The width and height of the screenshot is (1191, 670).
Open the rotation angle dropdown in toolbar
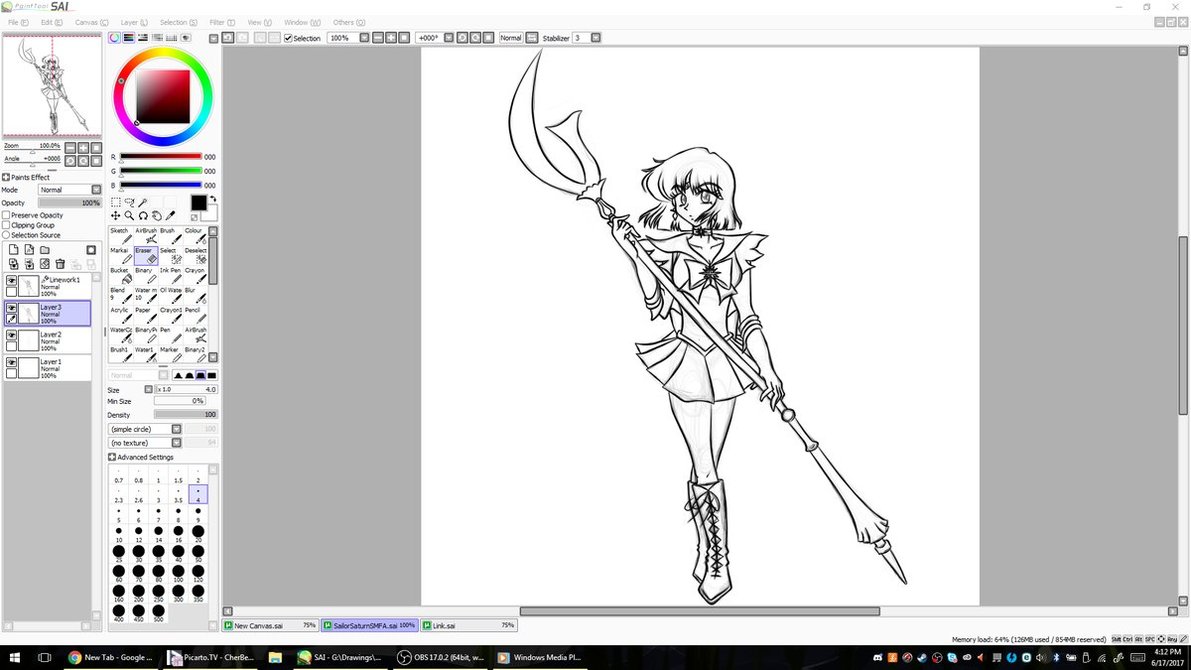coord(448,38)
